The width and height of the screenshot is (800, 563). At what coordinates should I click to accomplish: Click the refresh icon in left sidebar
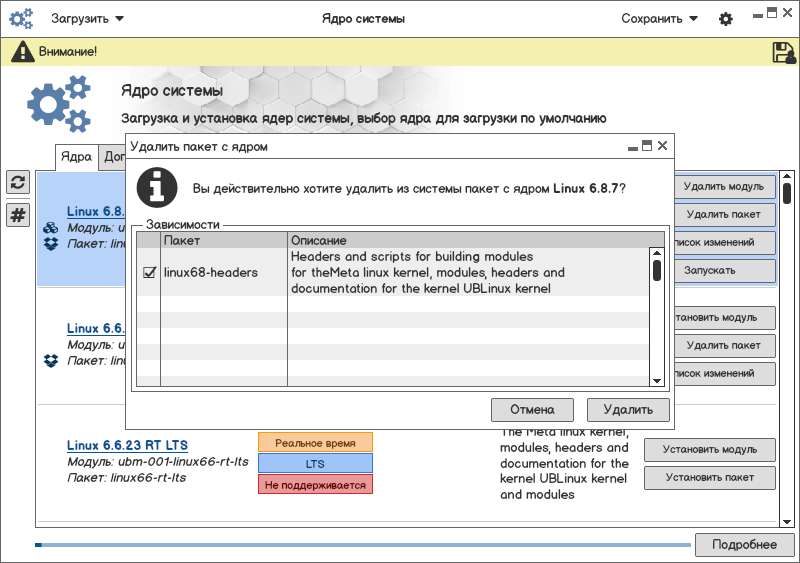pyautogui.click(x=18, y=182)
